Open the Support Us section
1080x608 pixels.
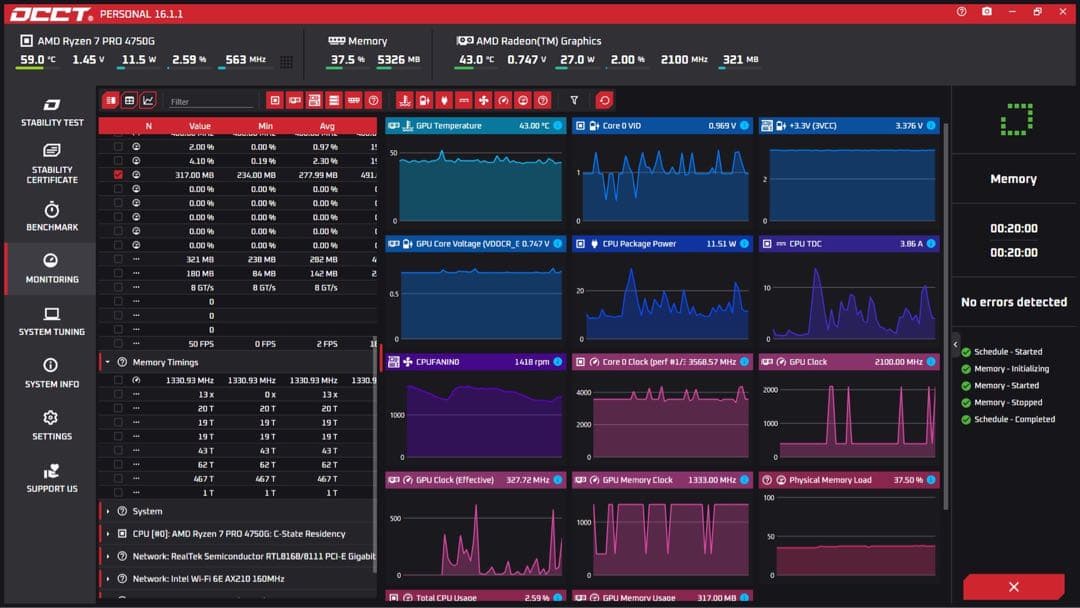[52, 479]
